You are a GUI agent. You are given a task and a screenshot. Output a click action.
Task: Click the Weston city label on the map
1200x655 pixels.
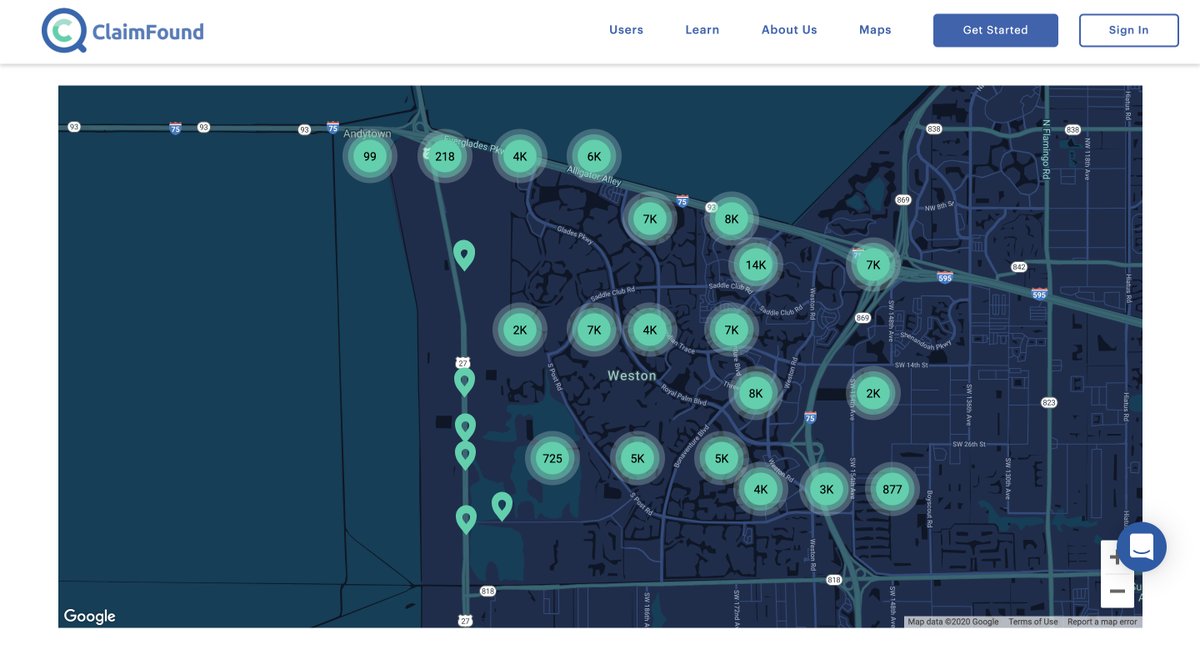point(632,376)
